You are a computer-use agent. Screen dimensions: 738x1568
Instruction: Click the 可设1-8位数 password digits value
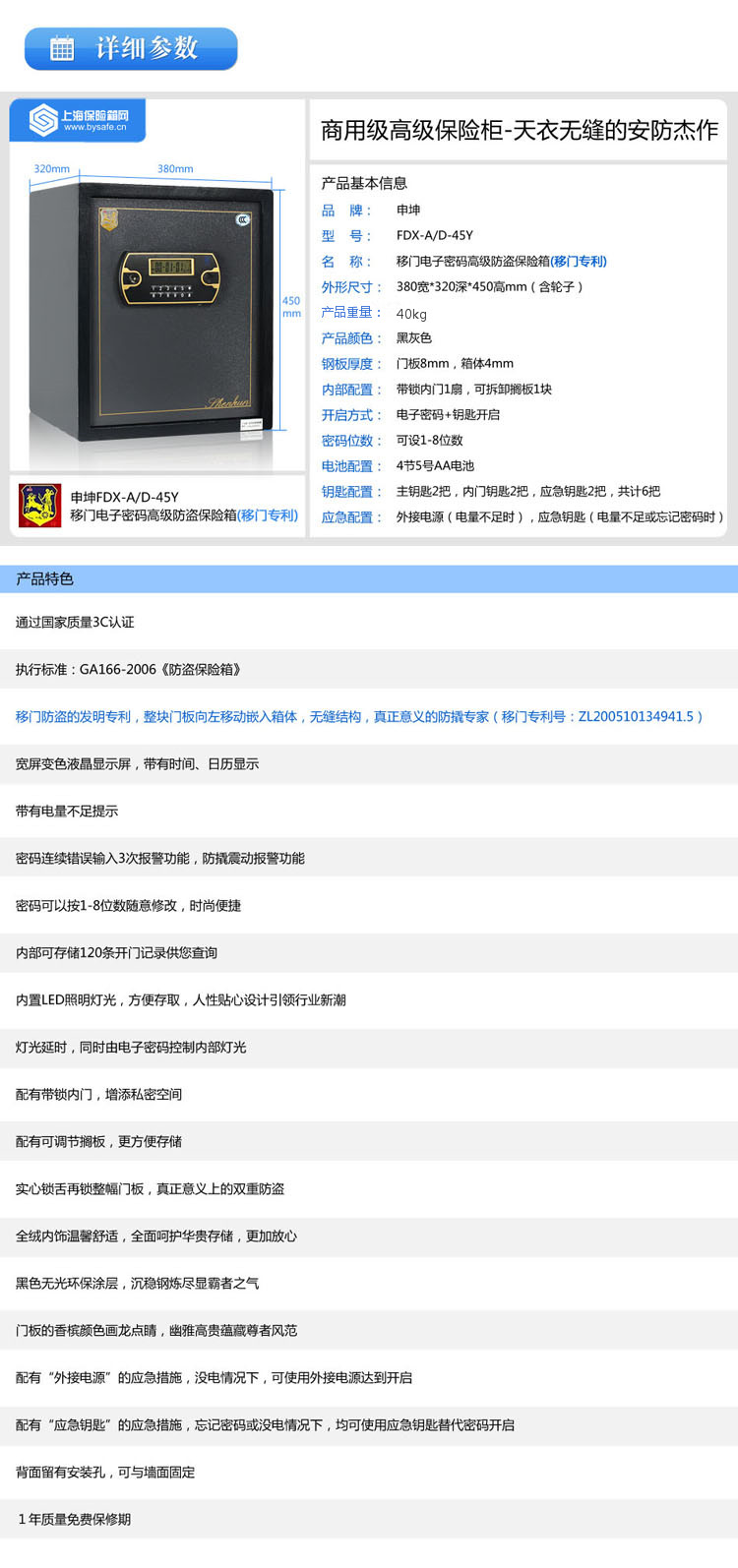[x=430, y=440]
